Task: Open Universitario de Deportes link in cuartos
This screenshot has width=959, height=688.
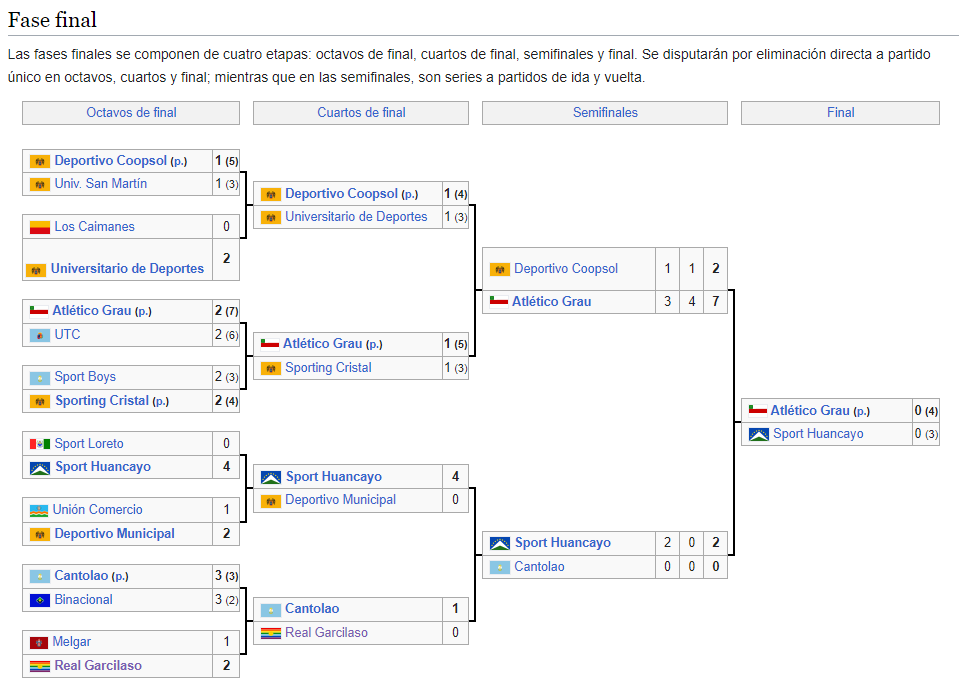Action: point(356,216)
